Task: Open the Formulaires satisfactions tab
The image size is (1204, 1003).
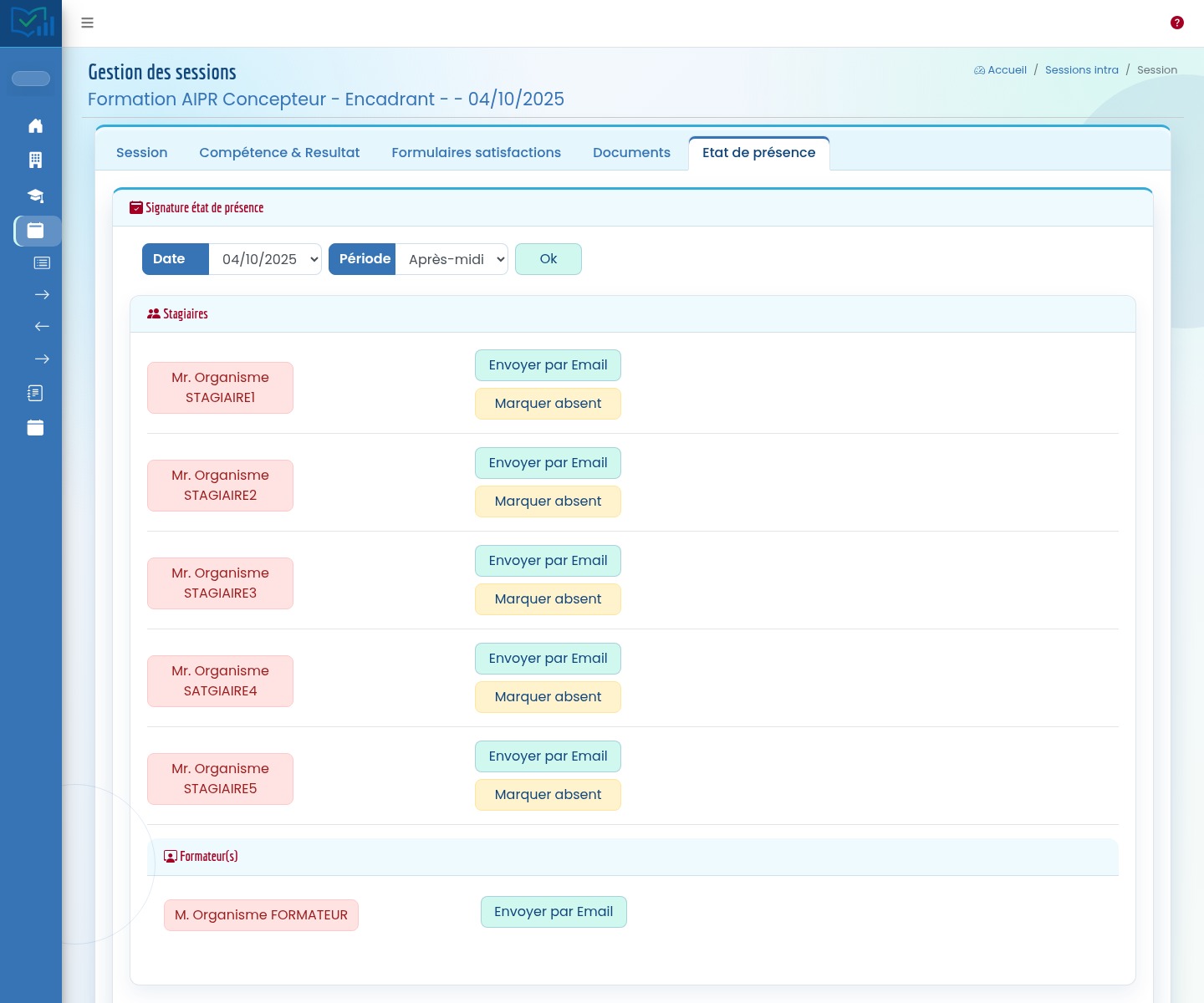Action: coord(477,152)
